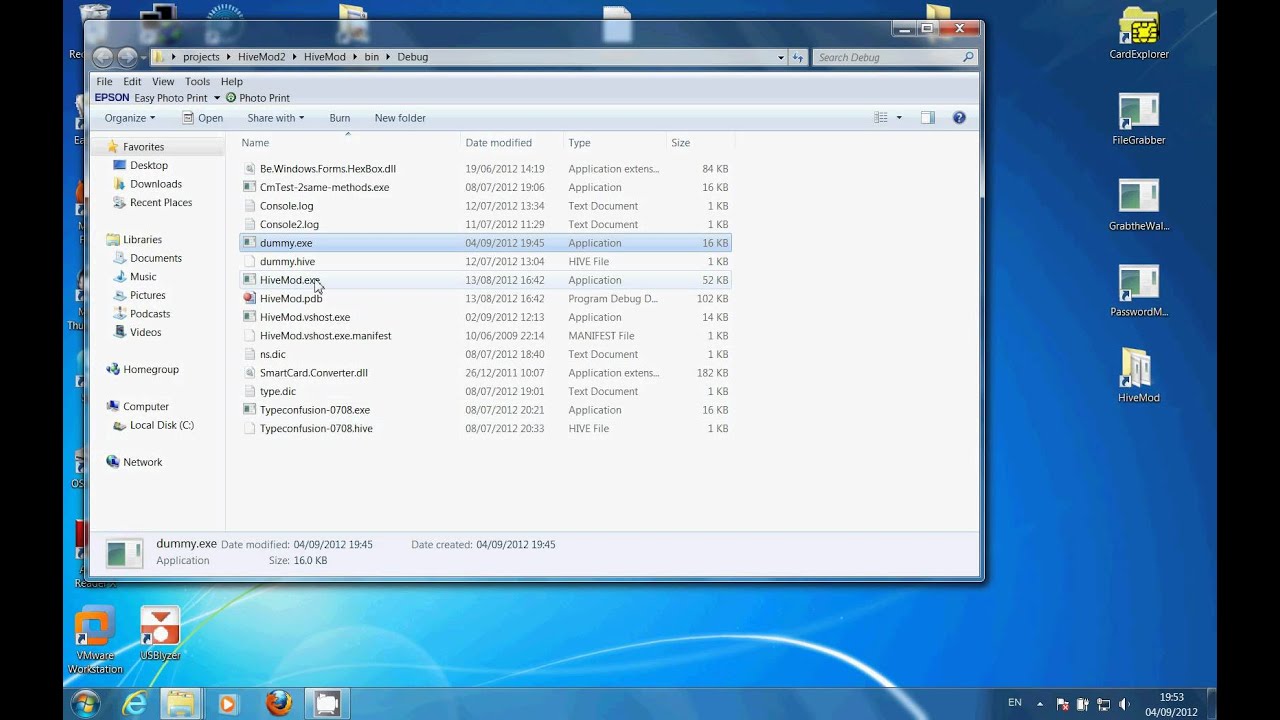Toggle the preview pane icon
This screenshot has height=720, width=1280.
pyautogui.click(x=927, y=118)
